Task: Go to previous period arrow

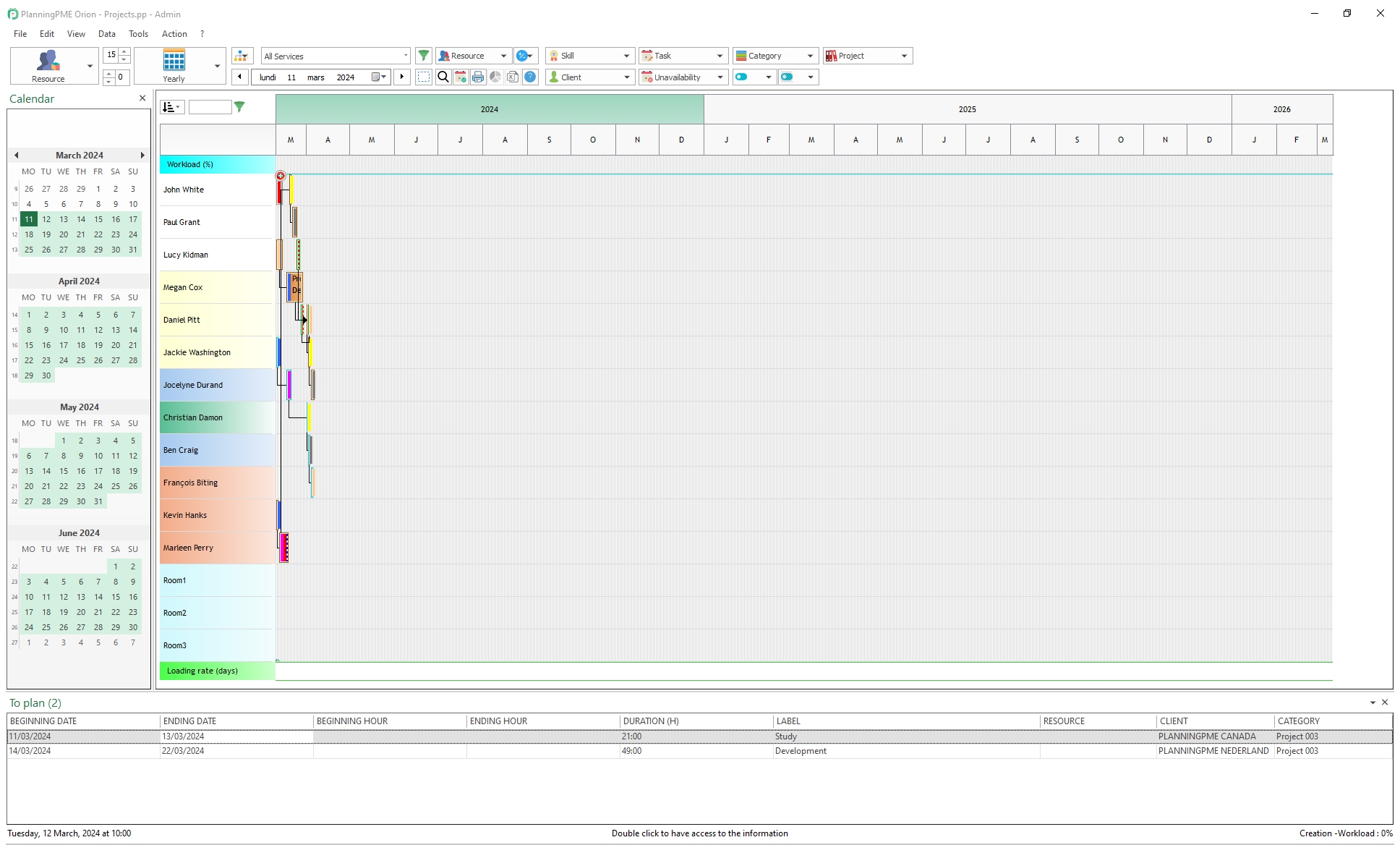Action: pyautogui.click(x=240, y=77)
